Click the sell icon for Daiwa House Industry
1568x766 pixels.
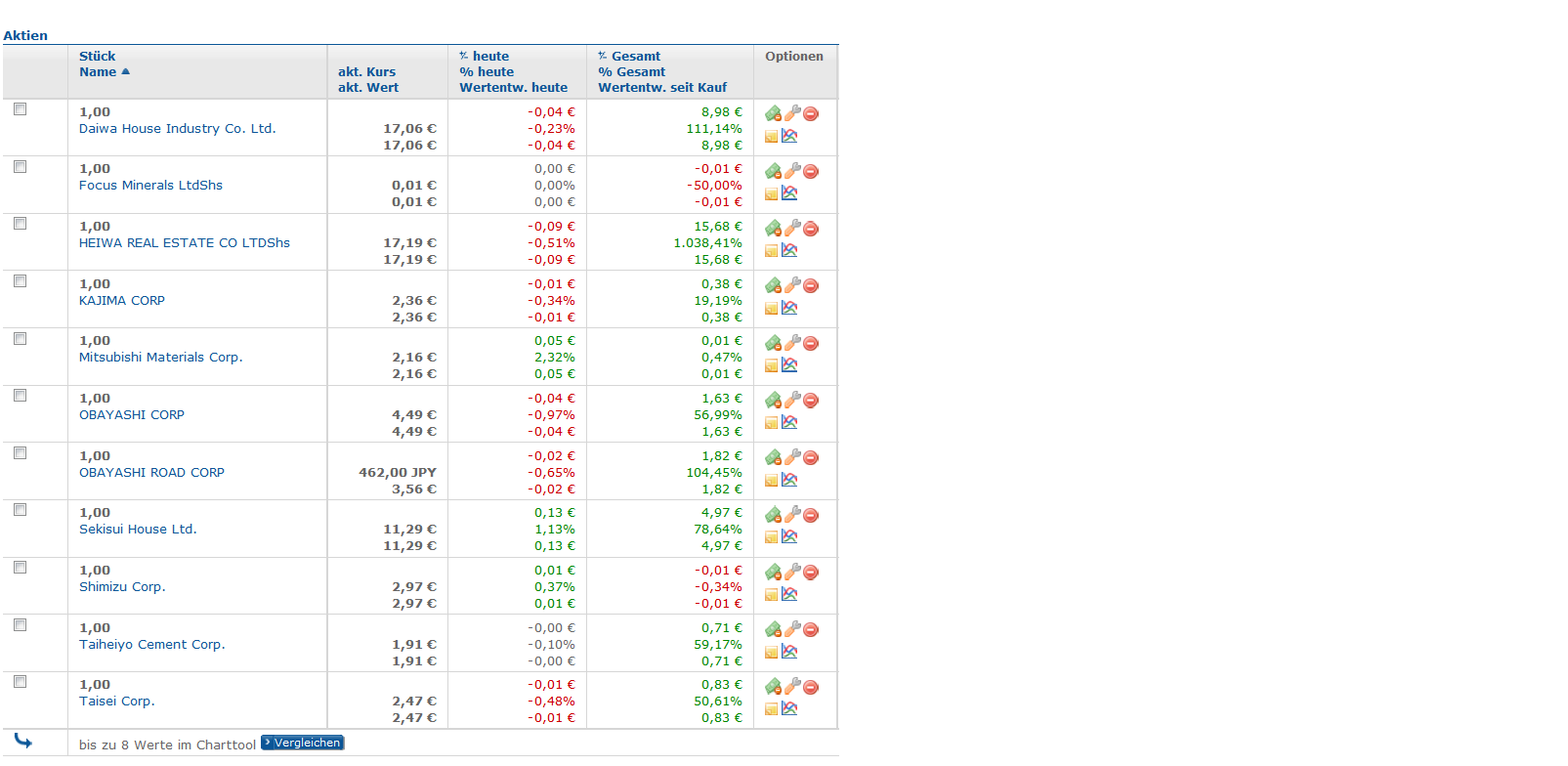773,113
